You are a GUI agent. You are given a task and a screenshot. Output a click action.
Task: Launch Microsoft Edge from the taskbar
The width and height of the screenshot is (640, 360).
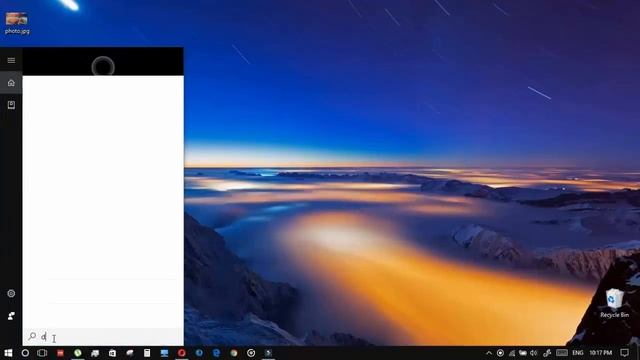coord(216,353)
